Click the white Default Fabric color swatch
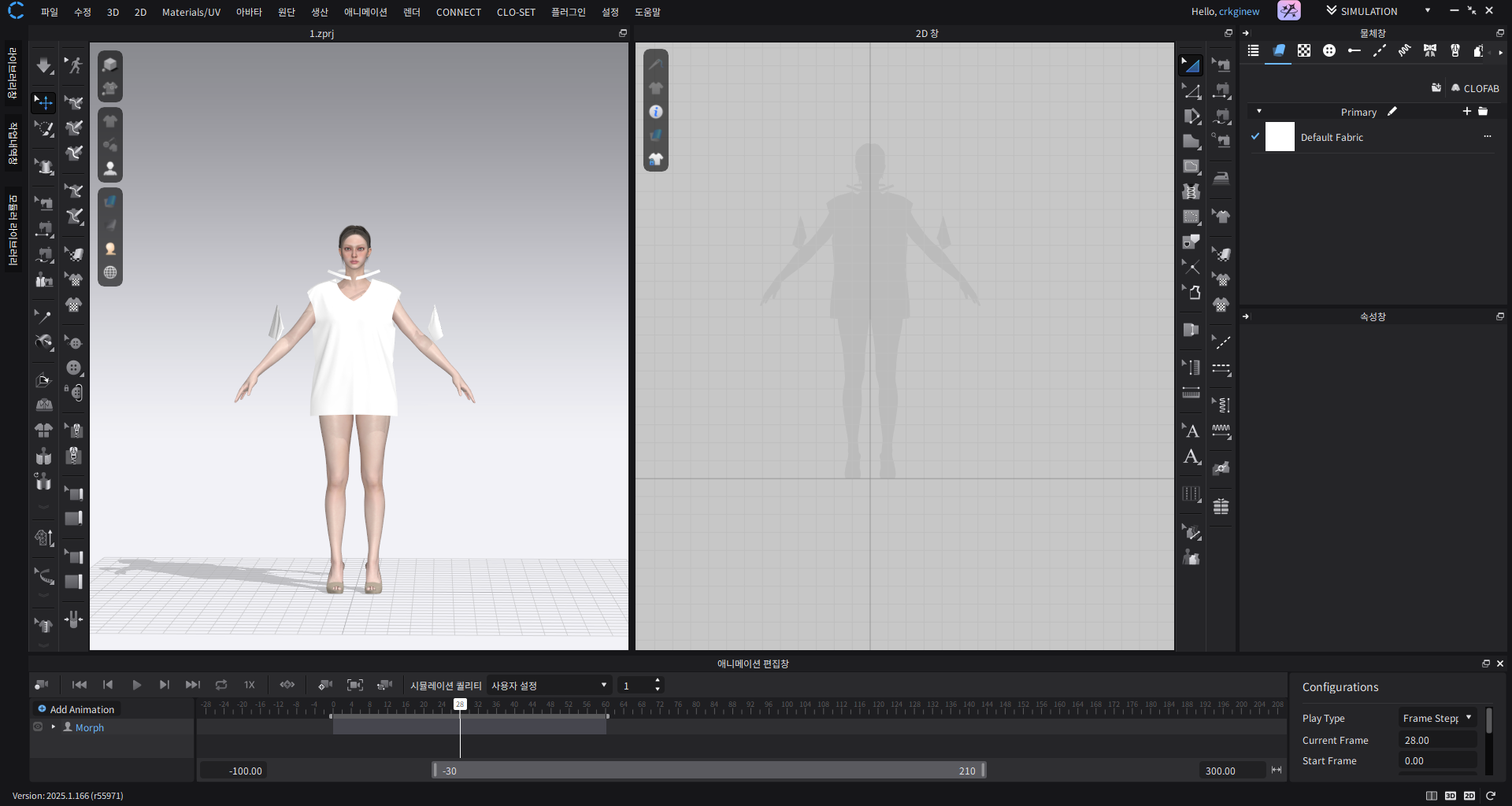The width and height of the screenshot is (1512, 806). pyautogui.click(x=1280, y=137)
